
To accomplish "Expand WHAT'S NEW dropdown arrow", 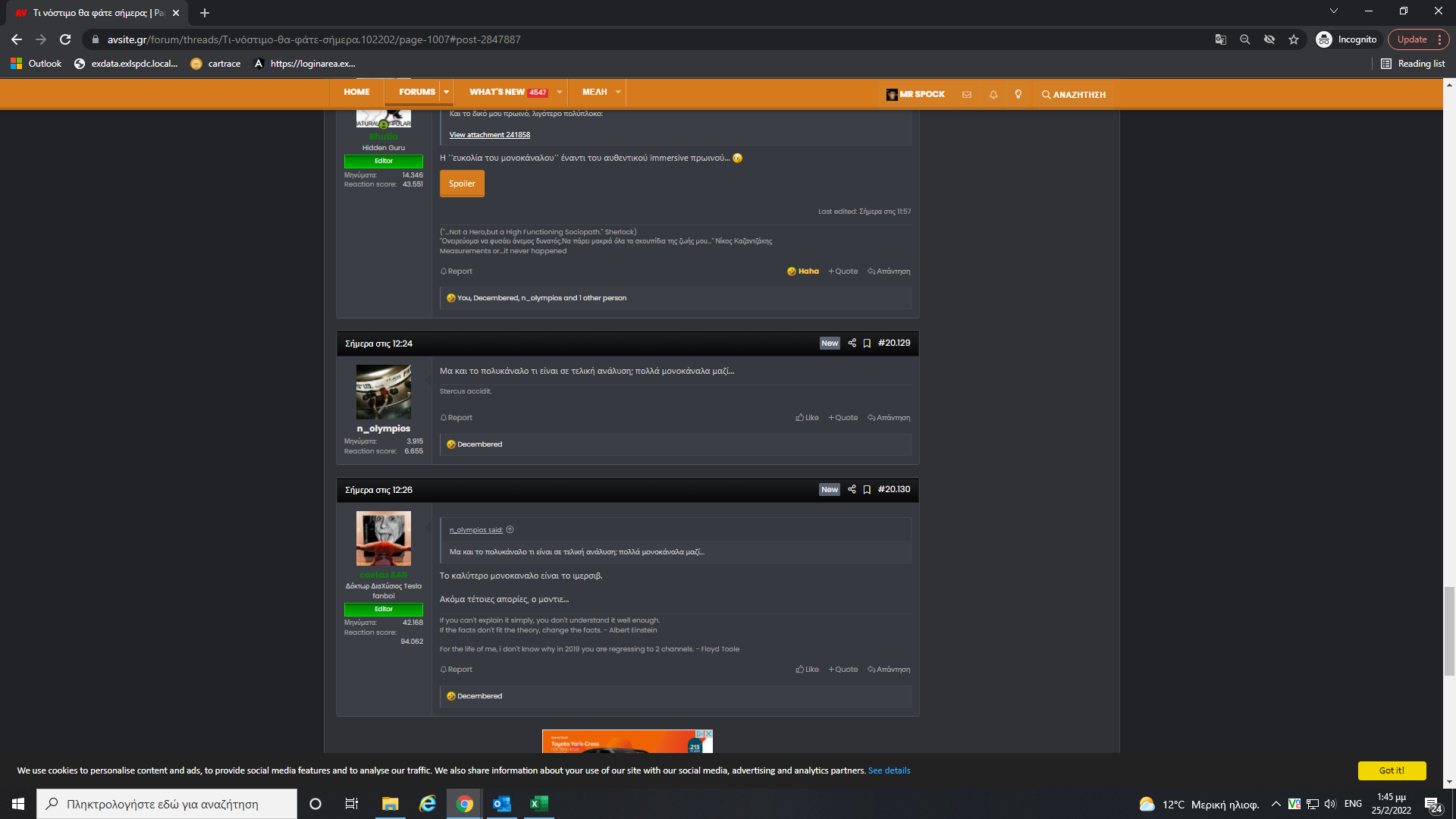I will (560, 92).
